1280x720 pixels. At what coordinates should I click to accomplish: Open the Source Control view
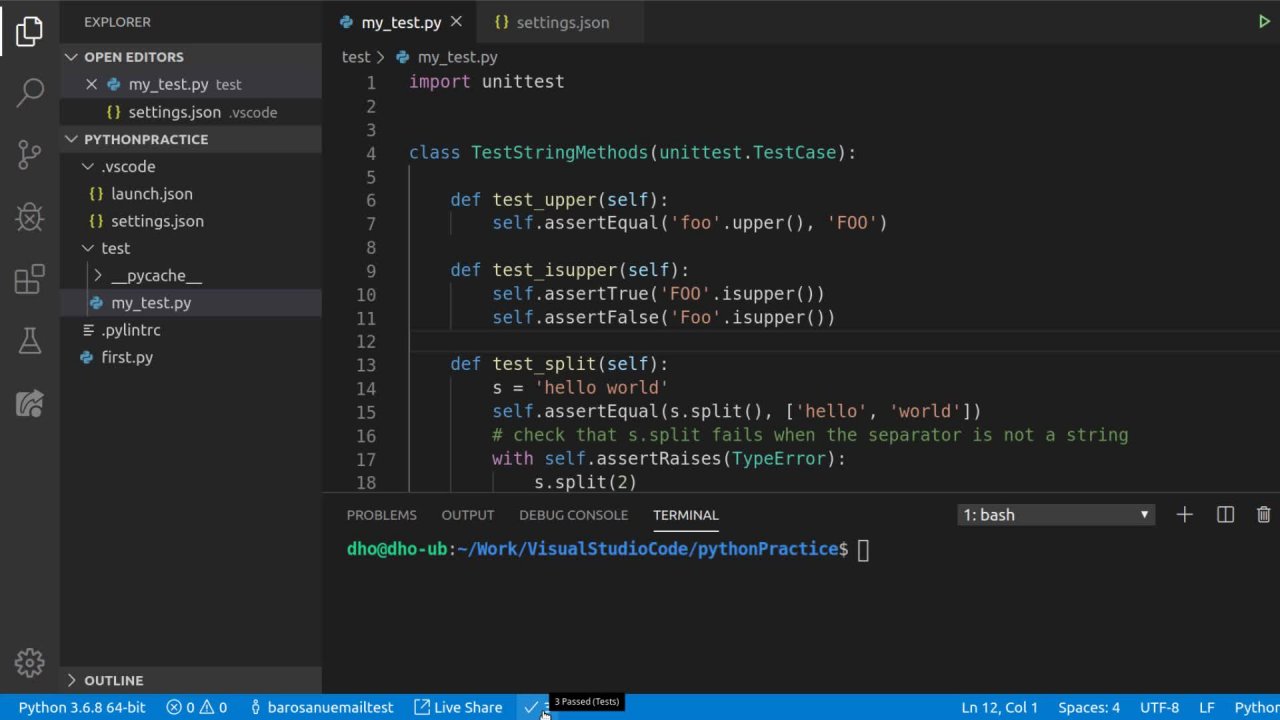pos(30,154)
